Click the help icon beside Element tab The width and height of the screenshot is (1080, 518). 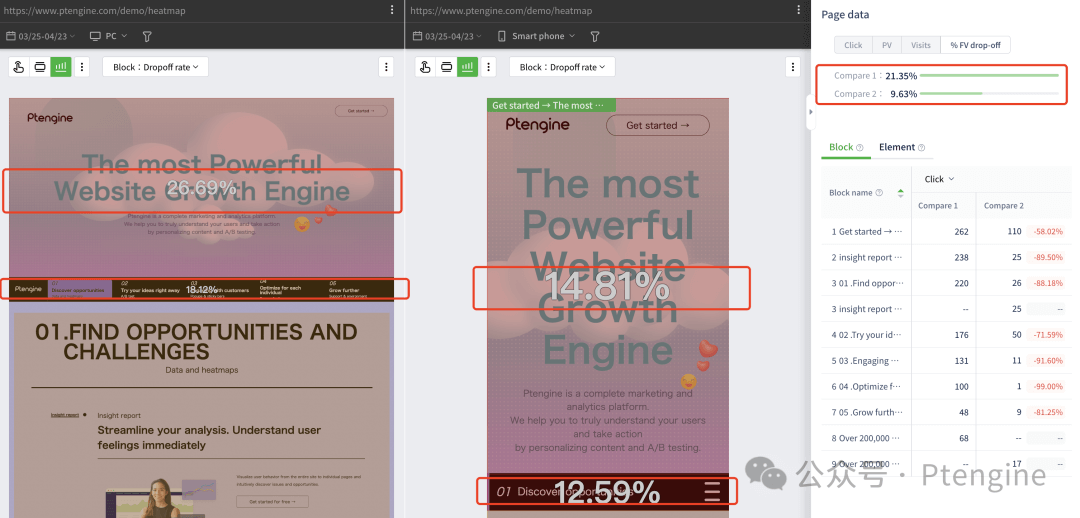click(x=921, y=148)
